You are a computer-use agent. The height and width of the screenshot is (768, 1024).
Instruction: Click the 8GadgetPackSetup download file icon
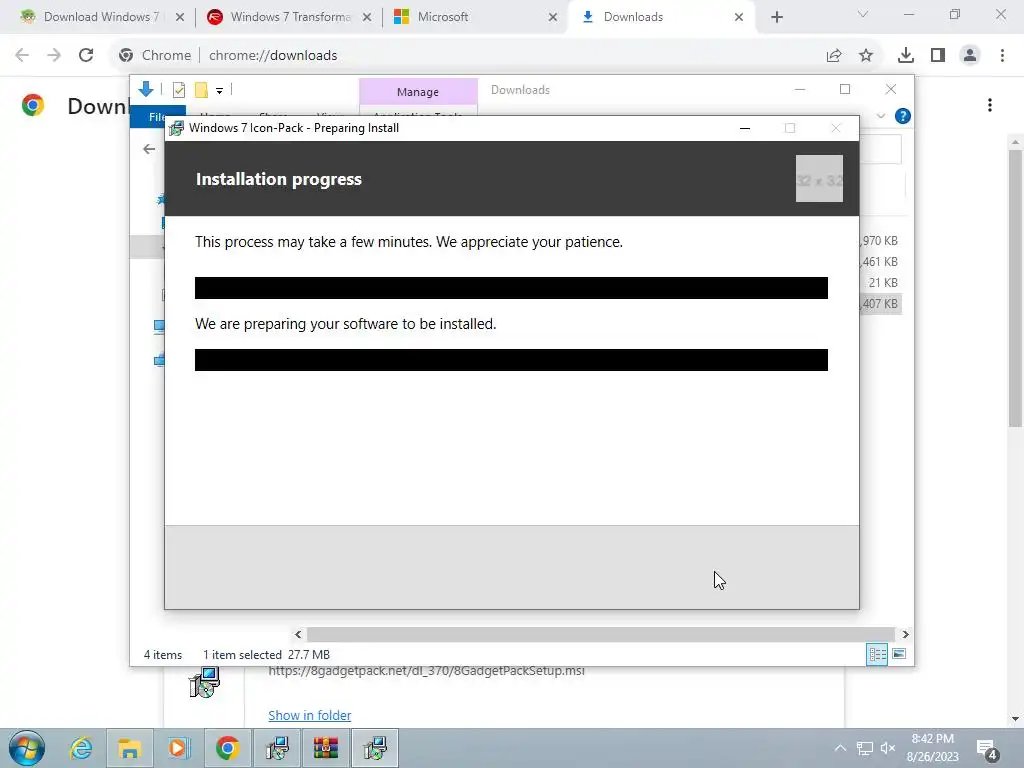pos(204,682)
